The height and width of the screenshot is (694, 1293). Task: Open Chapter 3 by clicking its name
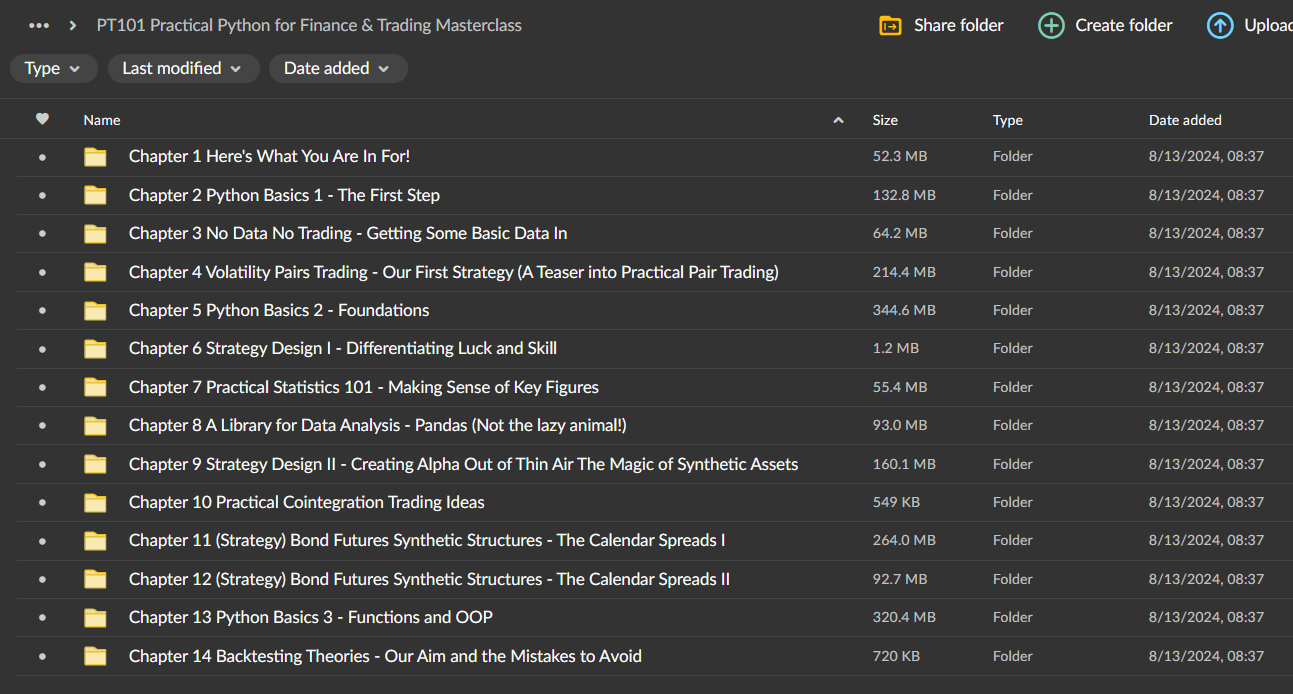point(347,233)
